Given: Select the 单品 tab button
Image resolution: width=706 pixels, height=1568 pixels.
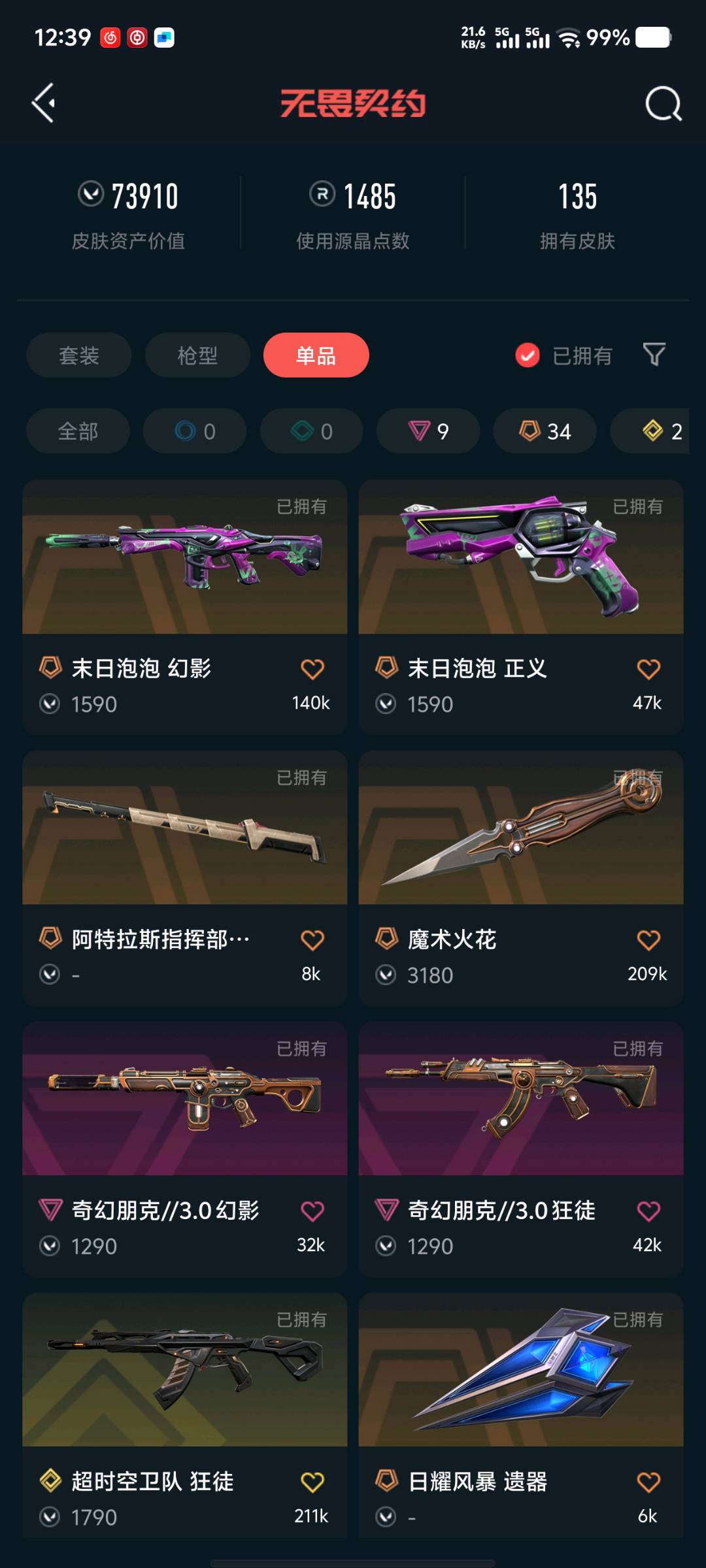Looking at the screenshot, I should coord(316,355).
